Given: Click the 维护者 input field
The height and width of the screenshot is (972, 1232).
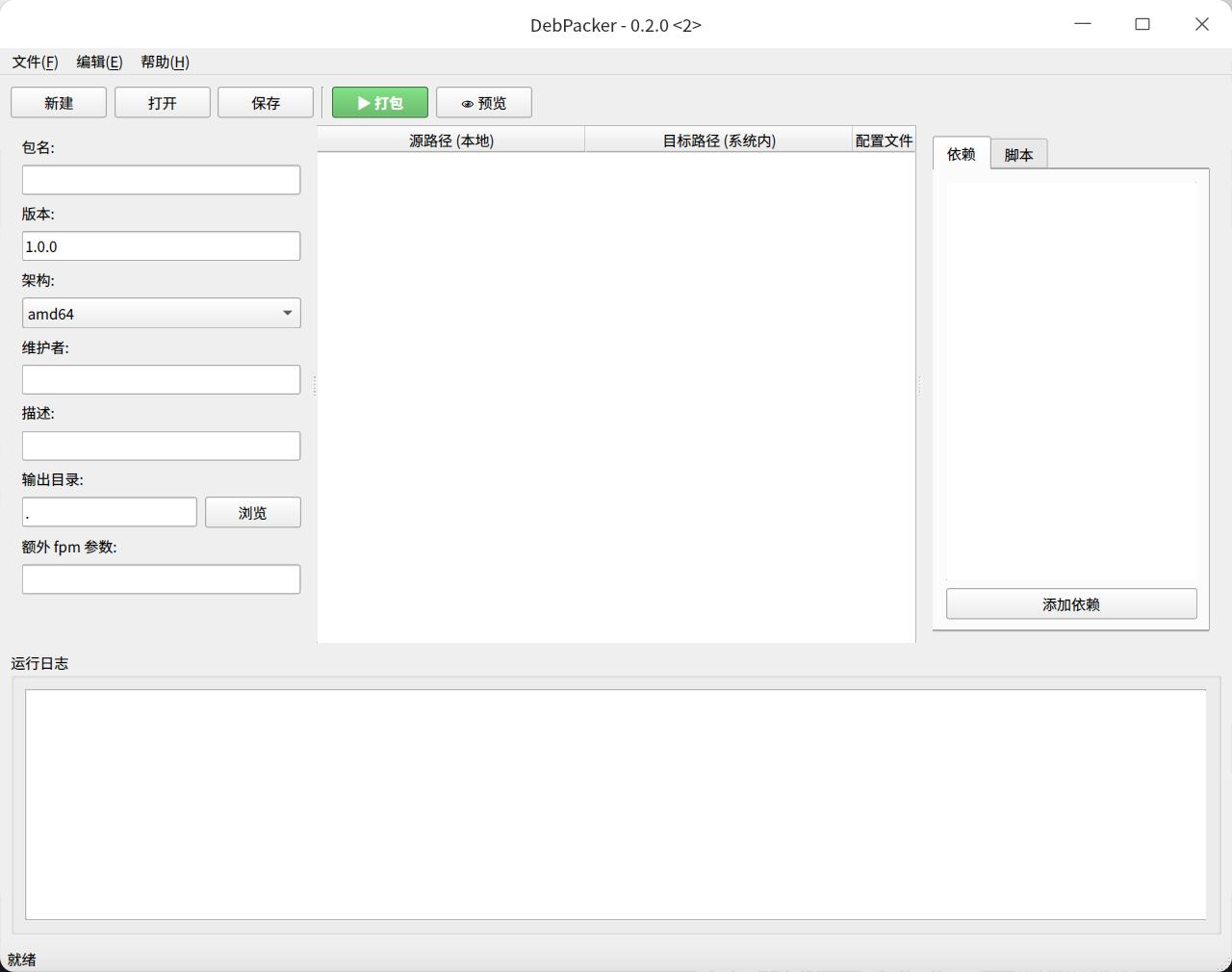Looking at the screenshot, I should tap(162, 380).
